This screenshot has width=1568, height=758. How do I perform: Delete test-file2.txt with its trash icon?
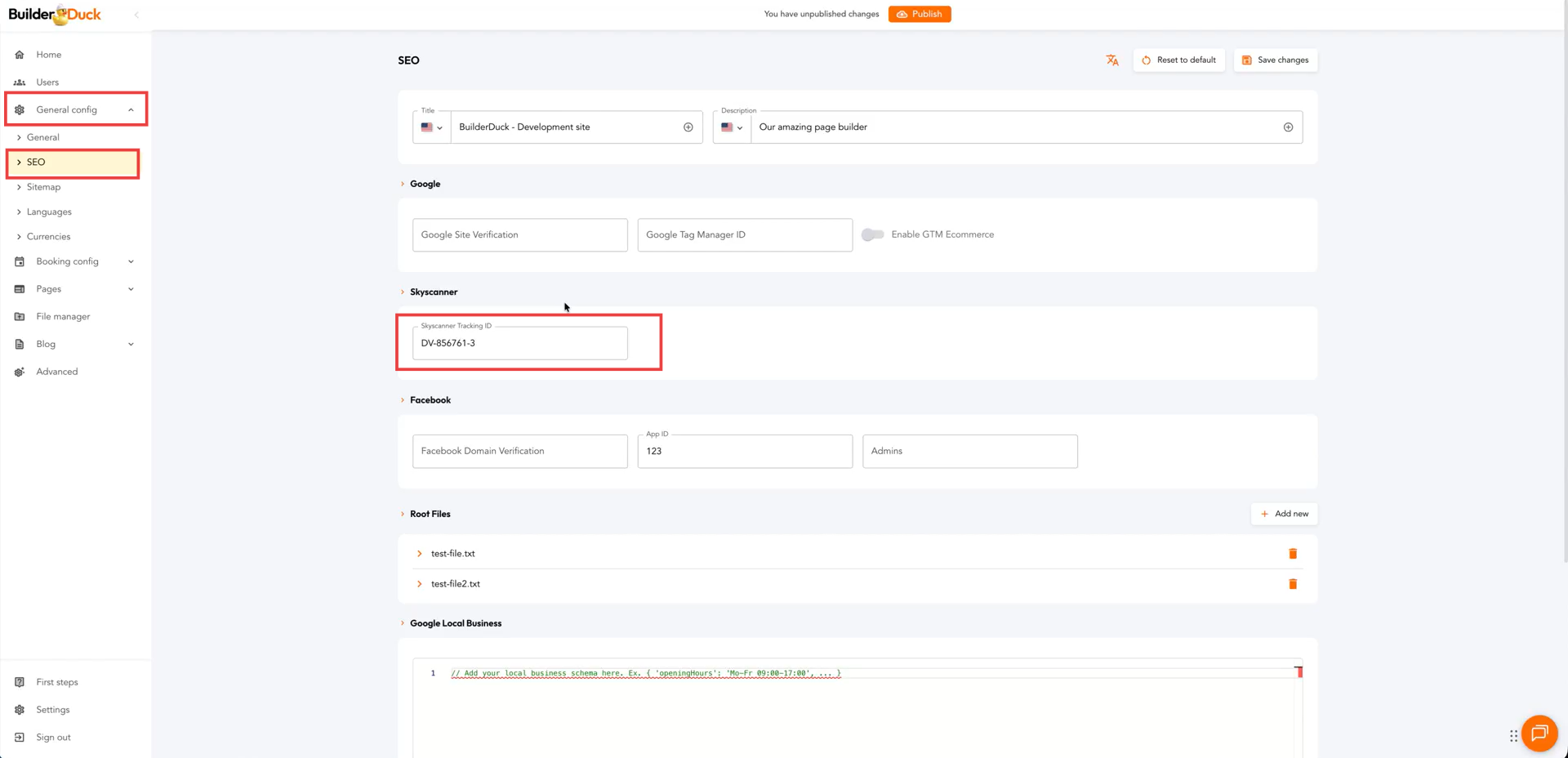point(1292,584)
